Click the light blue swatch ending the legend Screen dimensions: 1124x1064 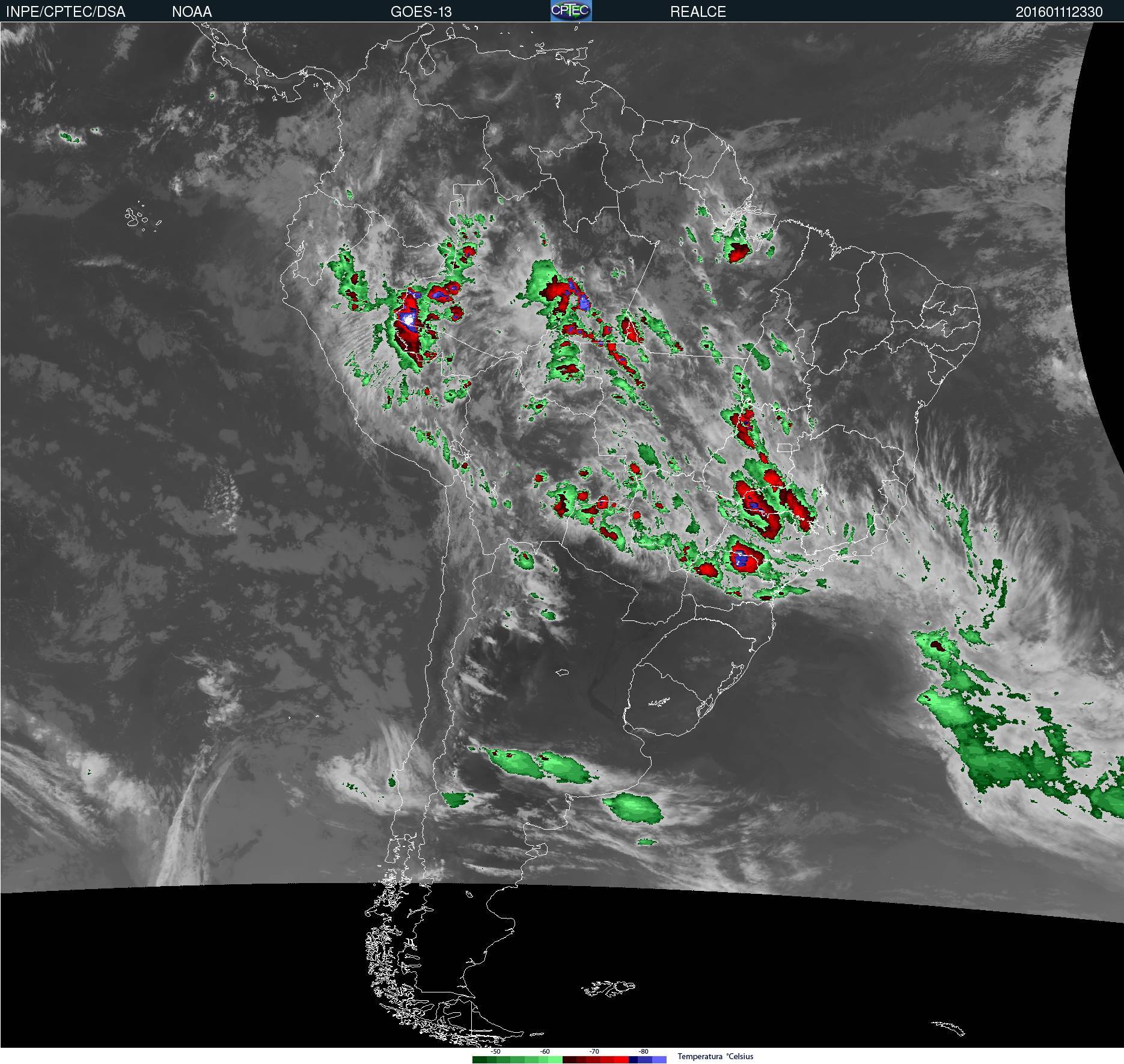(x=659, y=1060)
